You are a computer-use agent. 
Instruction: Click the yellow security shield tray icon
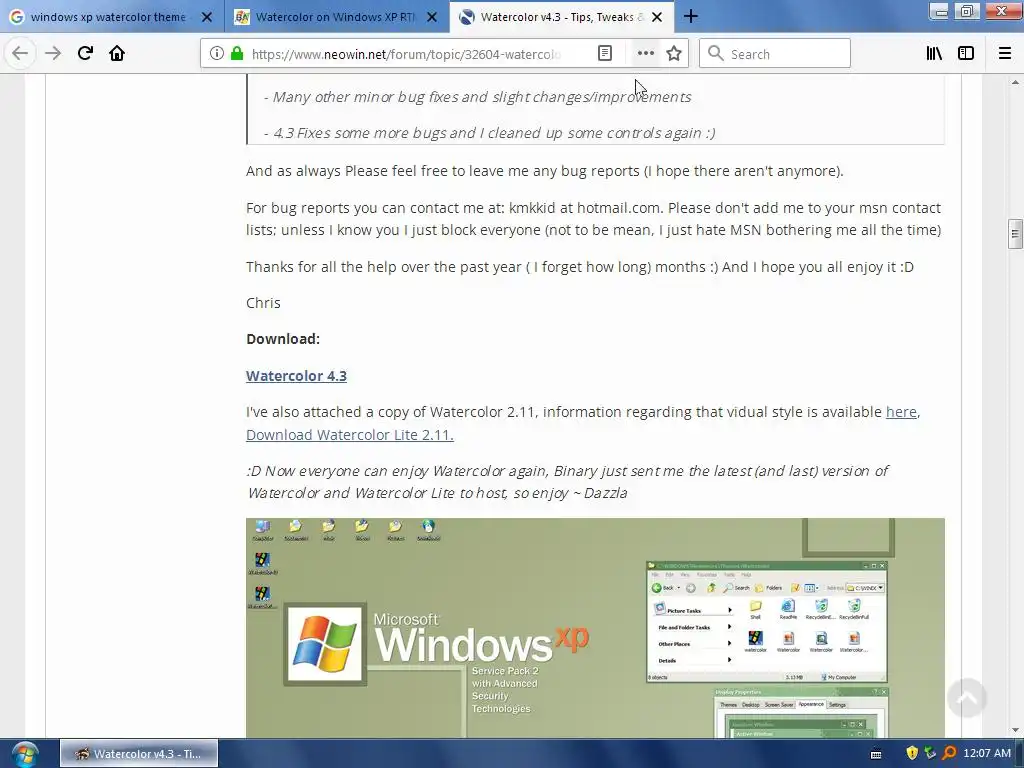coord(912,753)
